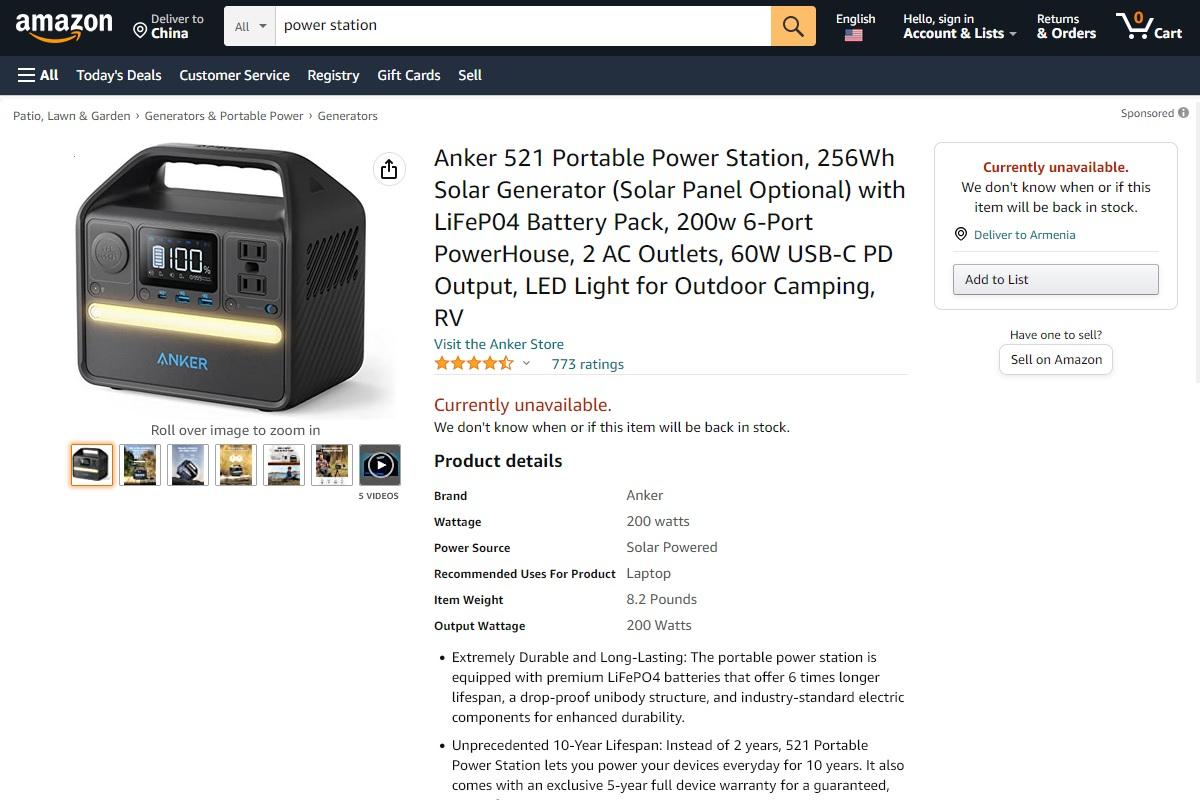Click the Amazon logo
The image size is (1200, 800).
[x=64, y=27]
